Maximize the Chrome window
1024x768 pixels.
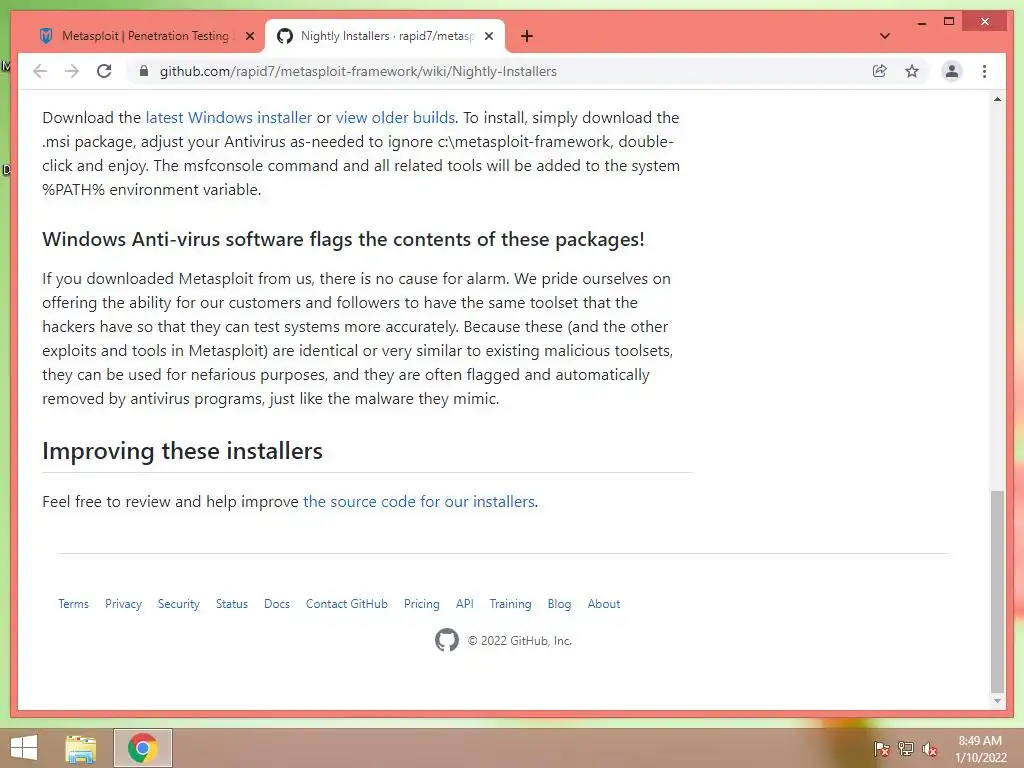tap(949, 22)
